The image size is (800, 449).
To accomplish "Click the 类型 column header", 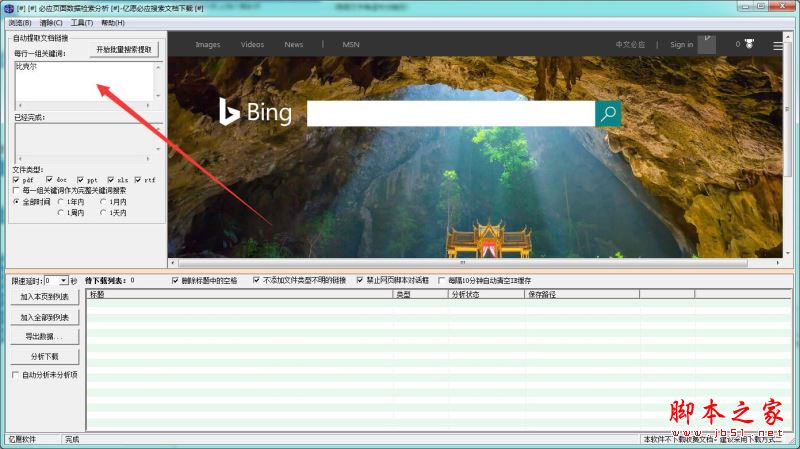I will 420,294.
